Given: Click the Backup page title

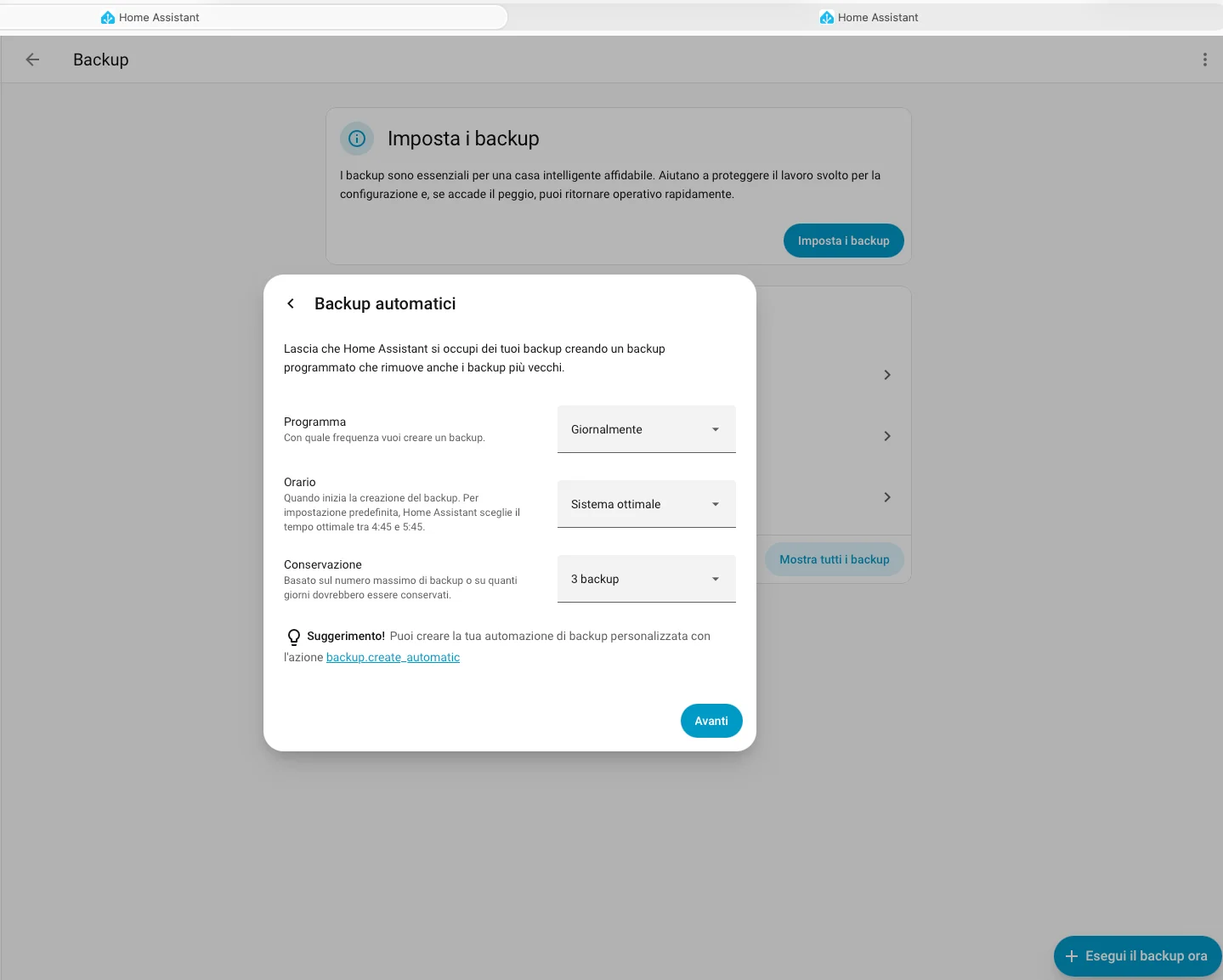Looking at the screenshot, I should click(x=101, y=59).
